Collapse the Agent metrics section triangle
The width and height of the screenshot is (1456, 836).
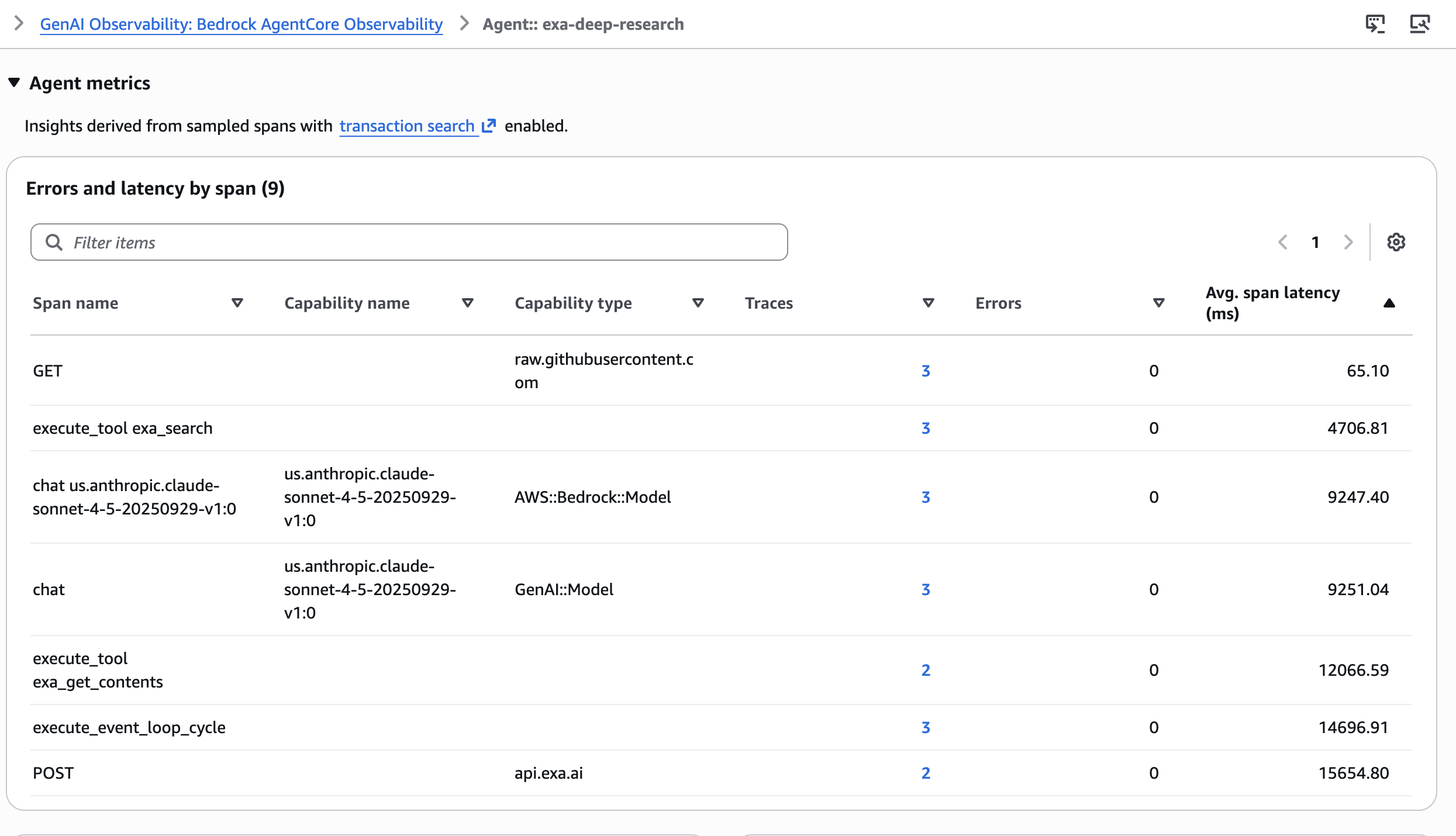(15, 82)
